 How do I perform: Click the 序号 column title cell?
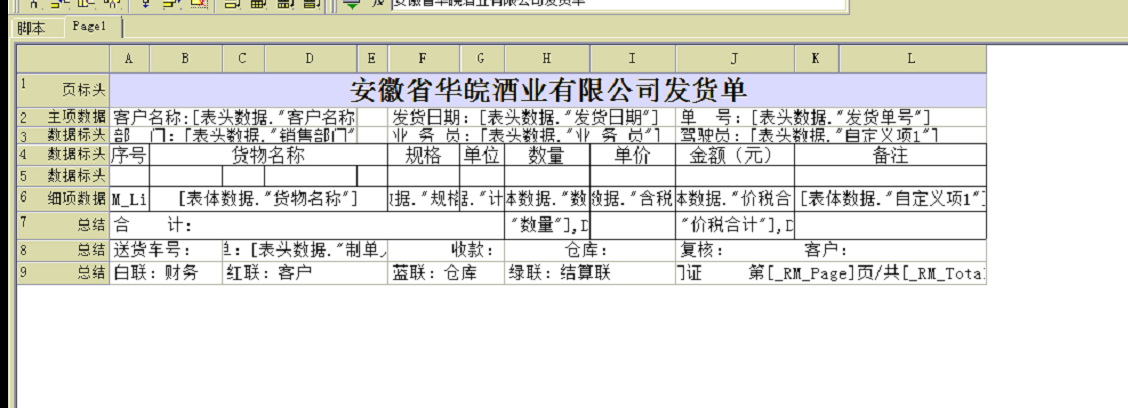click(129, 155)
